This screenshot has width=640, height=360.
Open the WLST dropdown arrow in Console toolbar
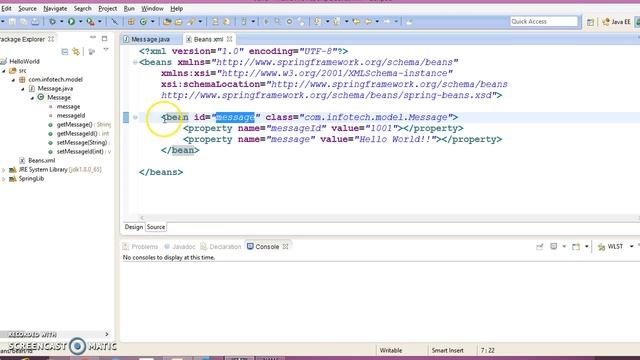pyautogui.click(x=631, y=246)
